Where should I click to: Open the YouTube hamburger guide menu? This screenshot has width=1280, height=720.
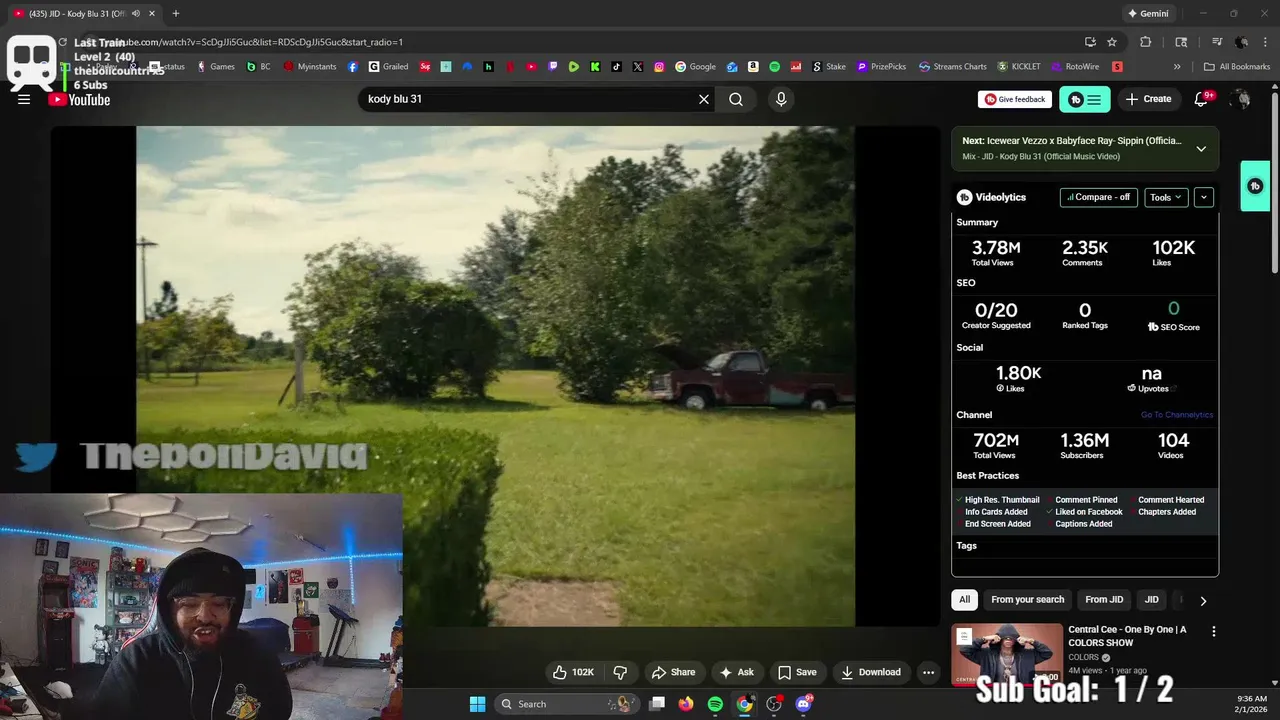24,99
